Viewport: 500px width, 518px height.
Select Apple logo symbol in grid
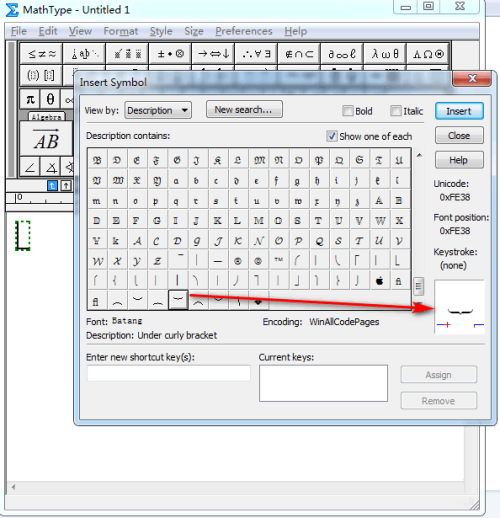(379, 281)
